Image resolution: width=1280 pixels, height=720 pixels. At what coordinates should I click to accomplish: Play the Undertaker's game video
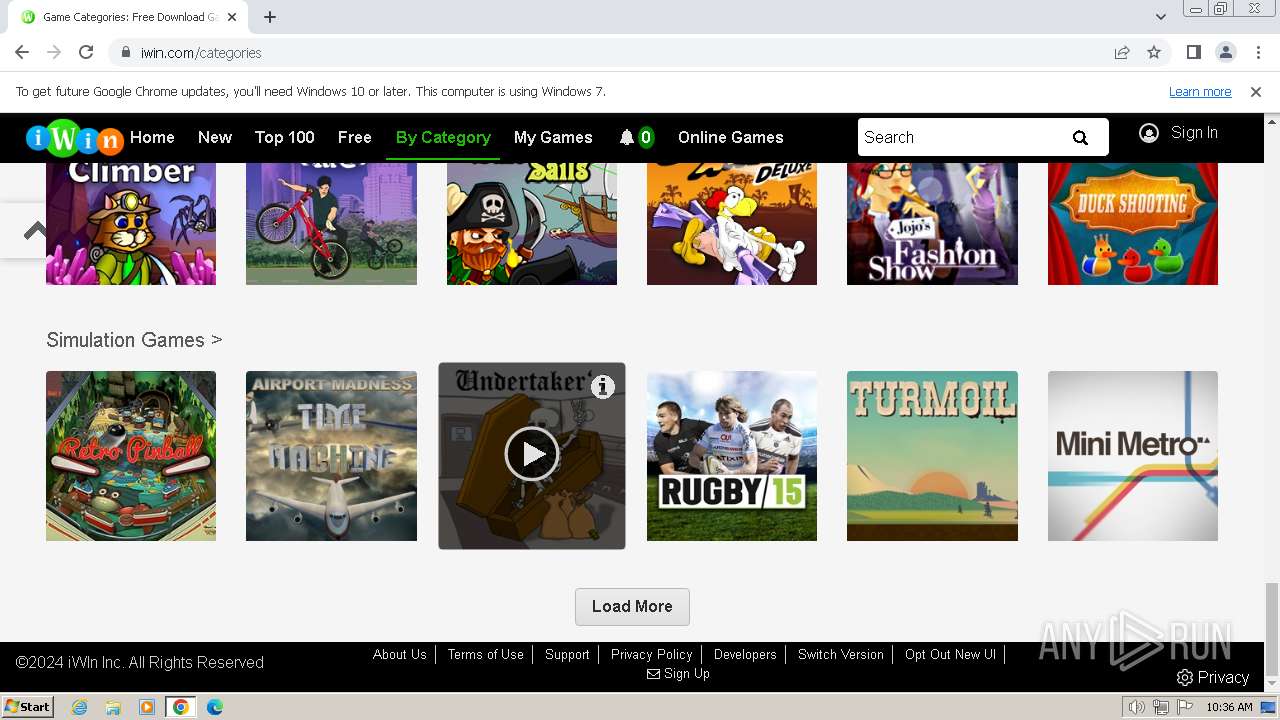(532, 455)
